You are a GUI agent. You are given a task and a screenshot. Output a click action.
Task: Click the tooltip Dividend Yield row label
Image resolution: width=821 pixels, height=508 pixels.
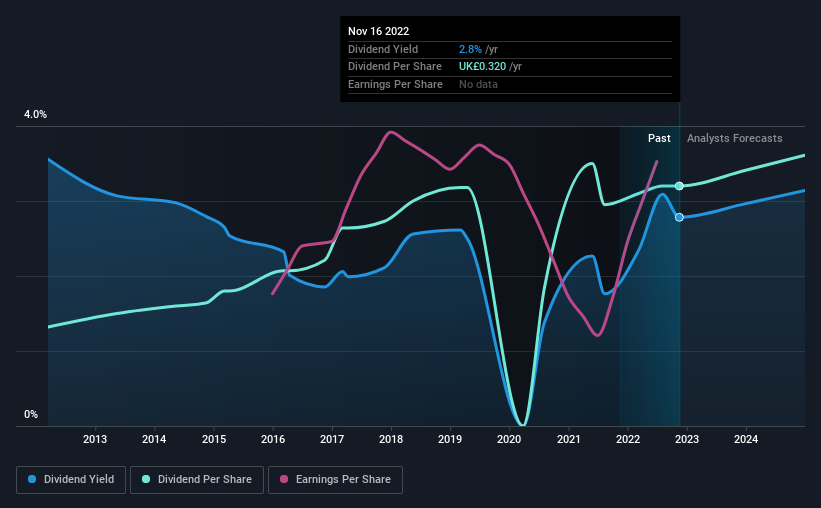(383, 49)
